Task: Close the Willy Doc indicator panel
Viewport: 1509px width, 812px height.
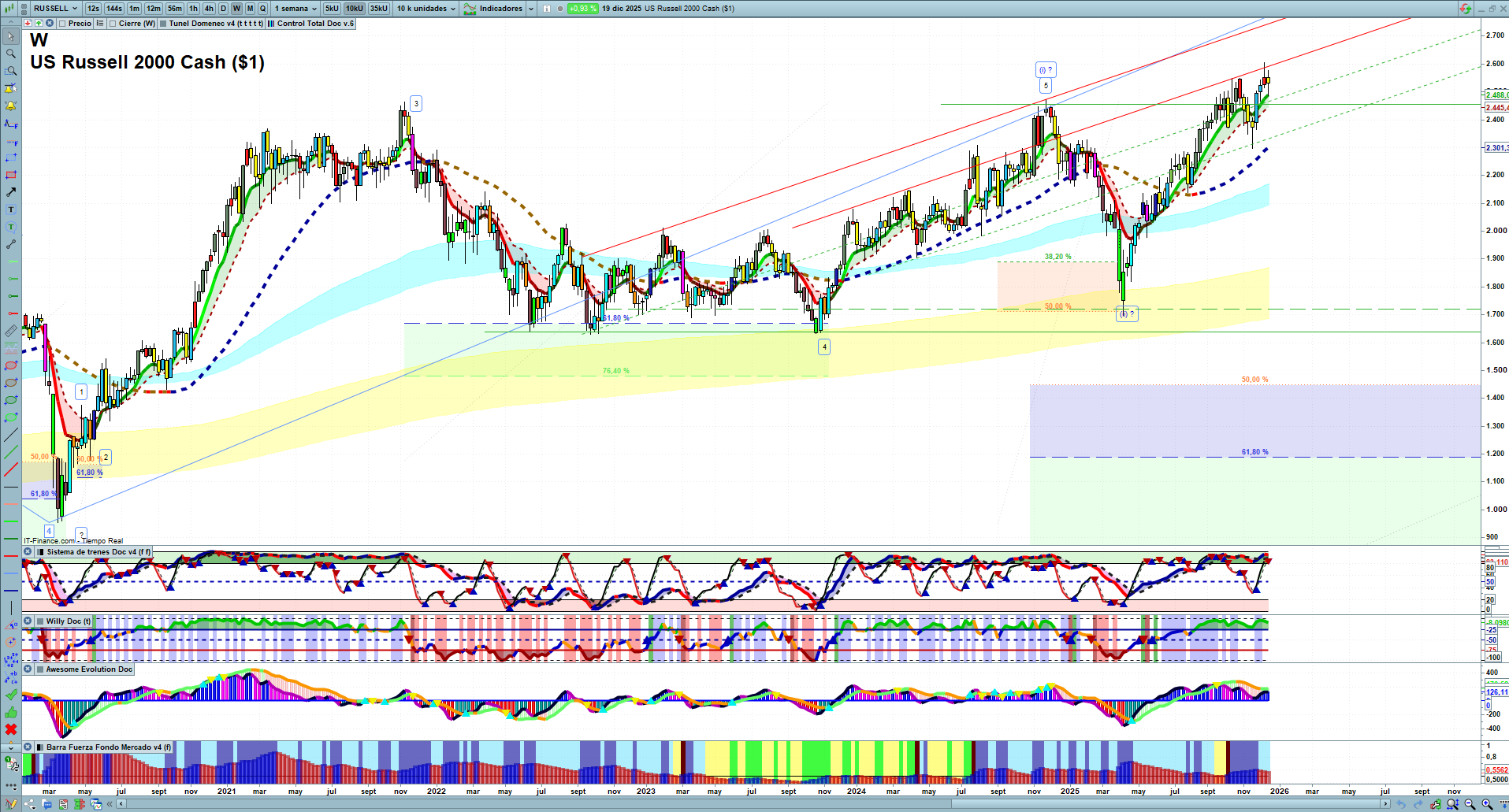Action: pyautogui.click(x=28, y=621)
